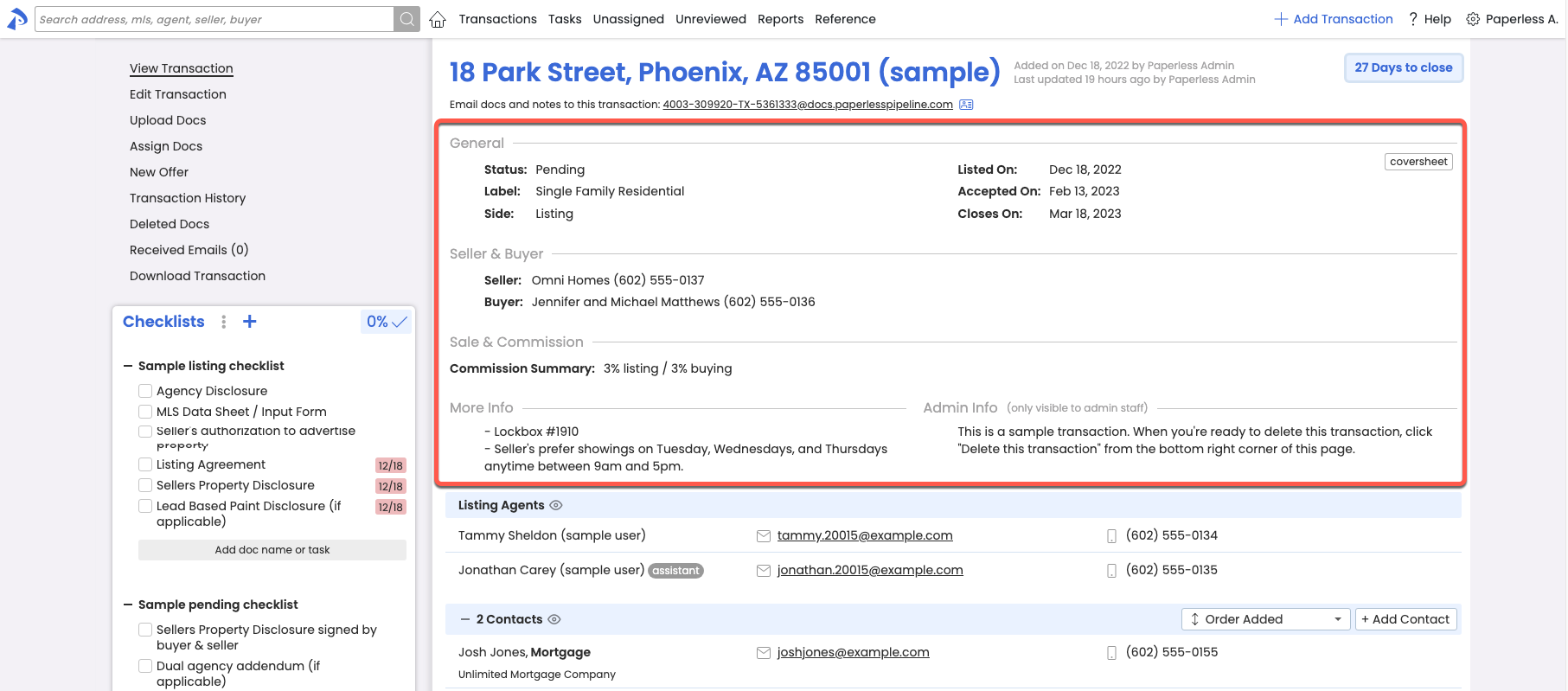Open the Reference menu
Image resolution: width=1568 pixels, height=691 pixels.
(845, 19)
